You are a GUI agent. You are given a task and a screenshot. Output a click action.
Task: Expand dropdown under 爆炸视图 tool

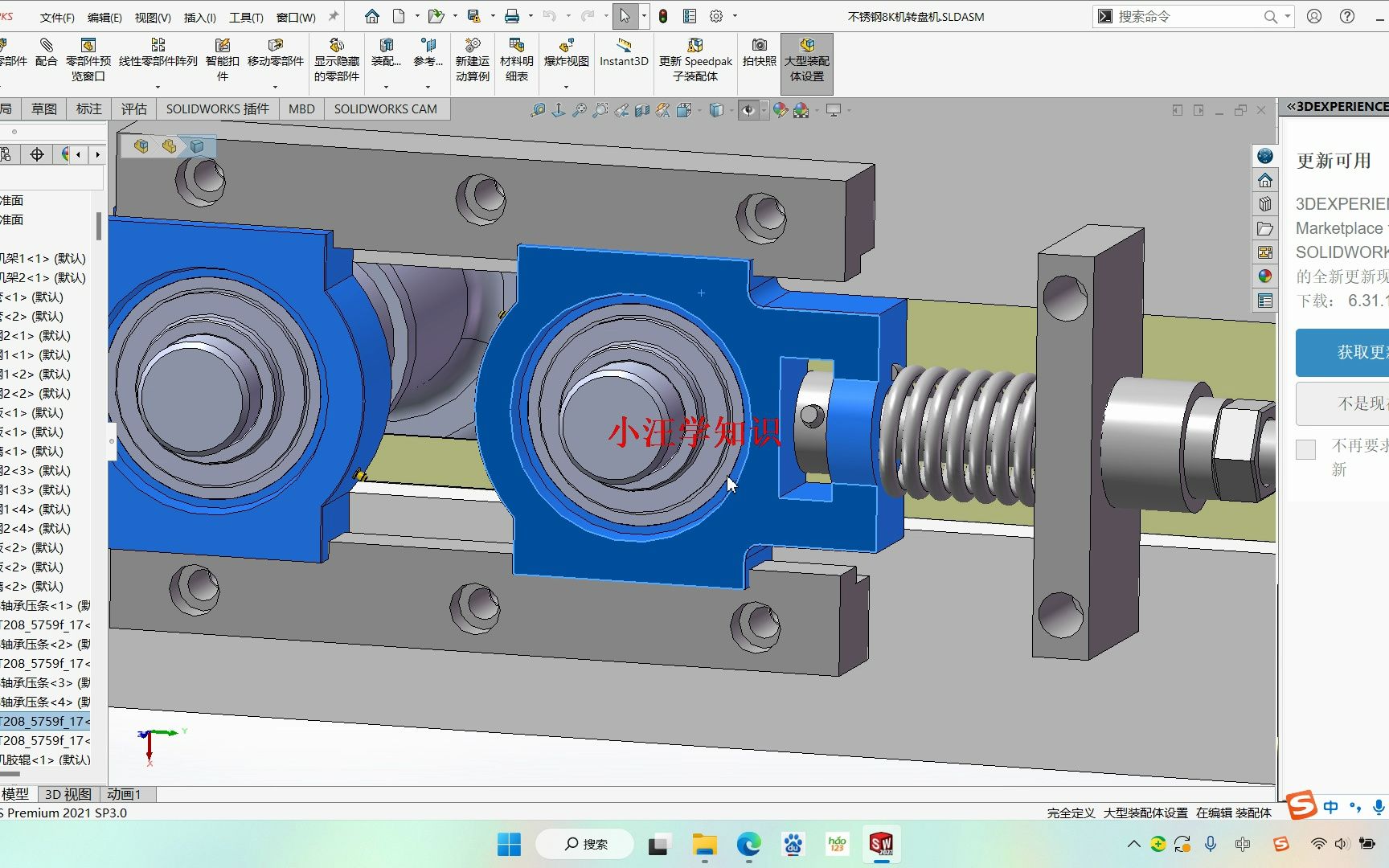tap(566, 87)
